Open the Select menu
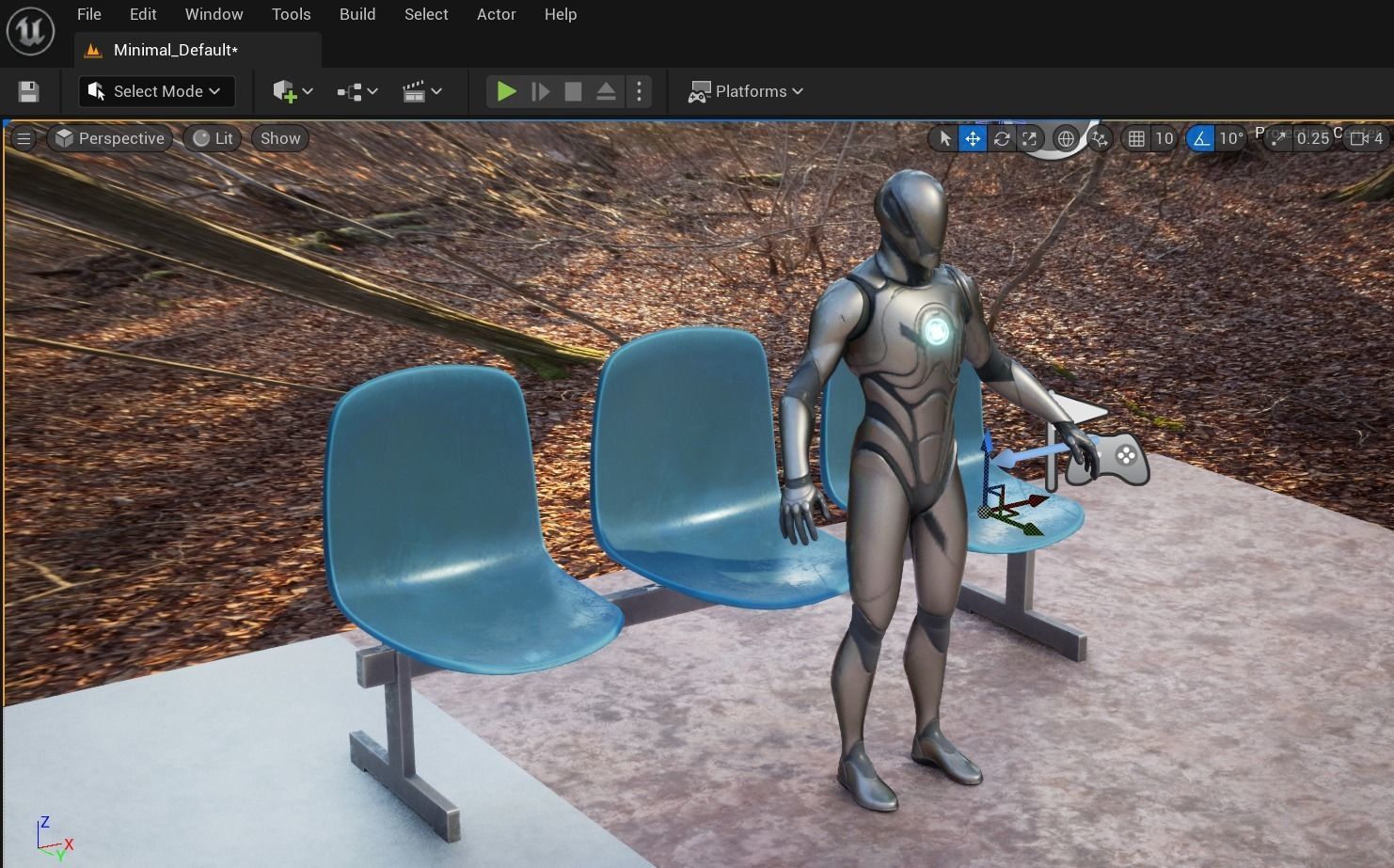This screenshot has height=868, width=1394. 426,14
